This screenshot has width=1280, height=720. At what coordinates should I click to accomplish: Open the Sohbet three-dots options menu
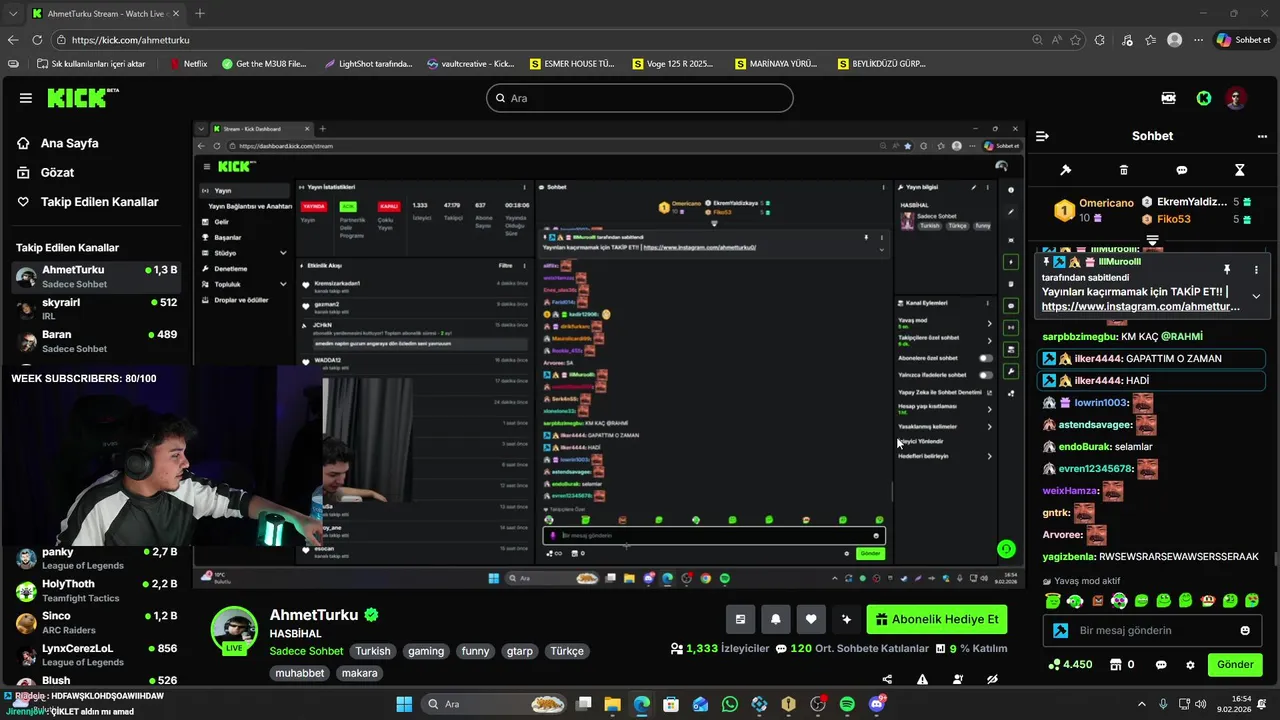(1262, 136)
